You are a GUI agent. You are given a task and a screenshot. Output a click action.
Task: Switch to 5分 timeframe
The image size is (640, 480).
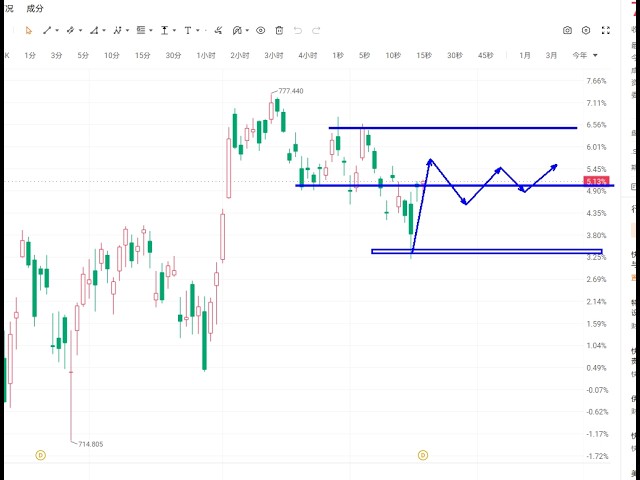click(83, 56)
